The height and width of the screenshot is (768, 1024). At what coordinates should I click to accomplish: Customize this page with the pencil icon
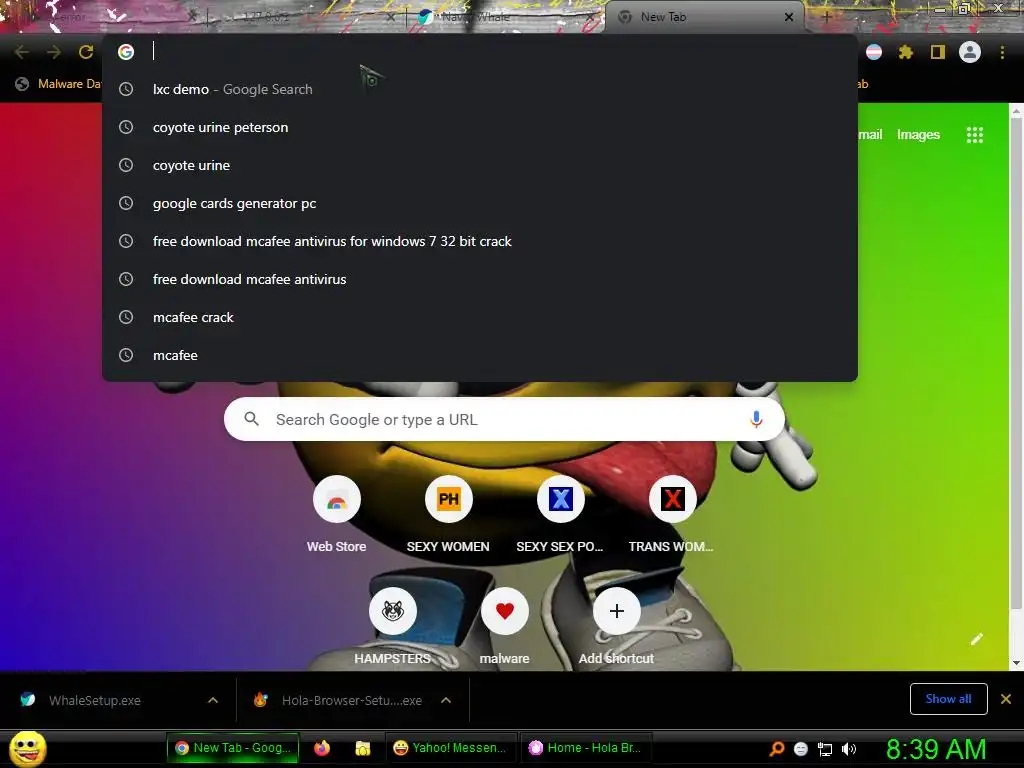[x=976, y=639]
